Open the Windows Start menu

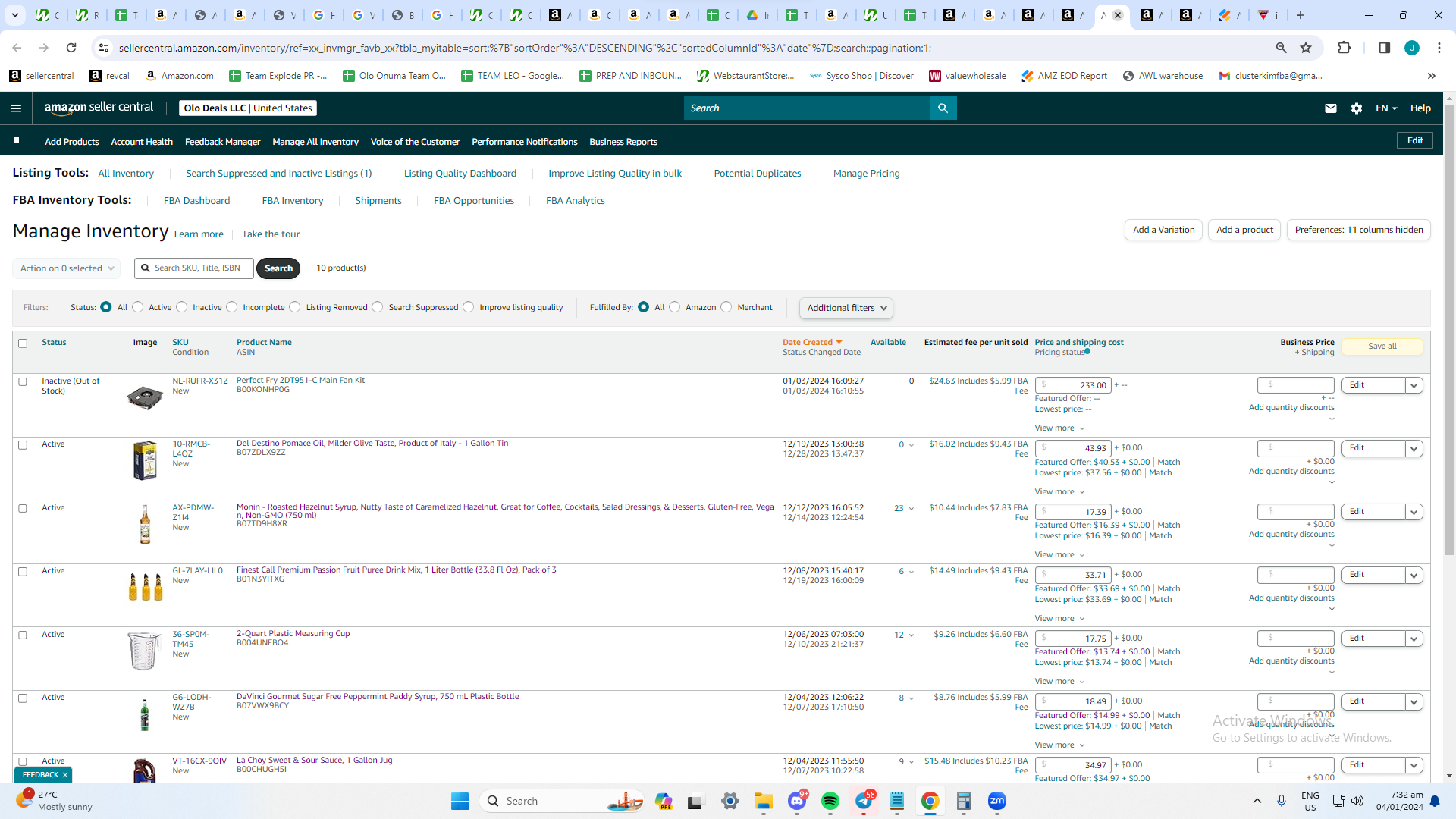(x=460, y=801)
